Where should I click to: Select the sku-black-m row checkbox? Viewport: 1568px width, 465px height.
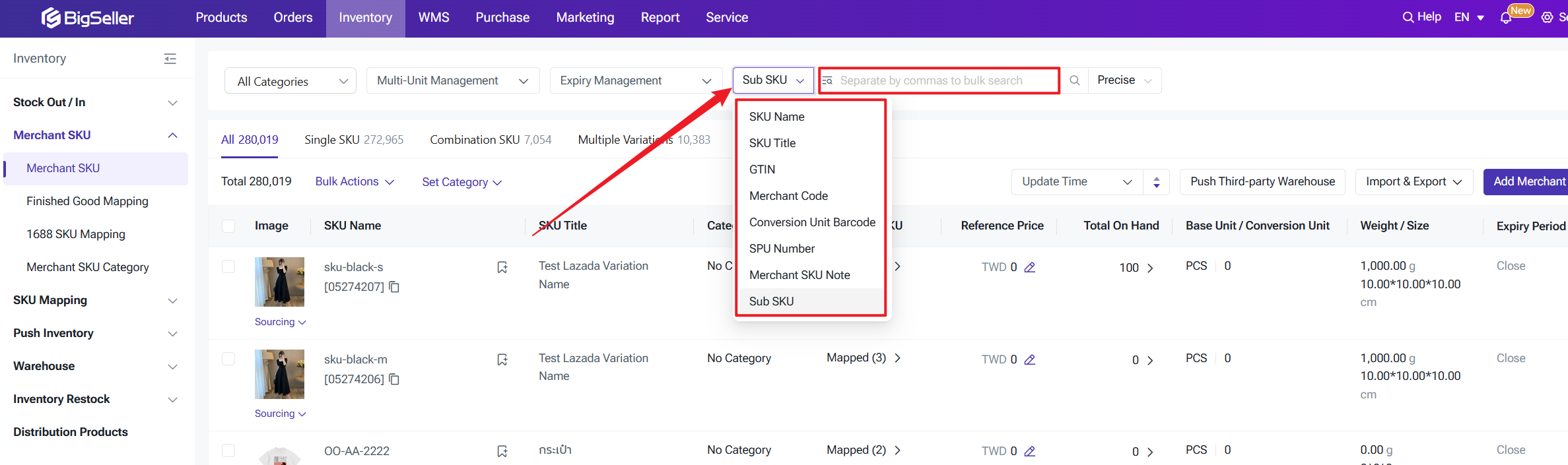228,359
